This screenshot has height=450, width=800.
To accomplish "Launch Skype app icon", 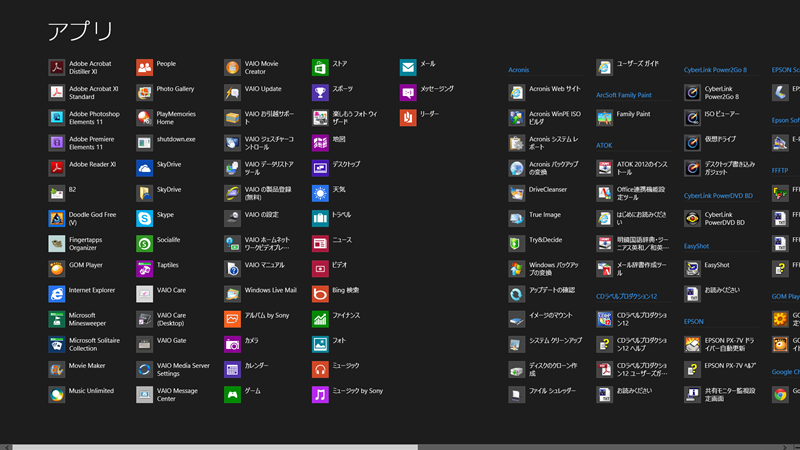I will click(144, 218).
